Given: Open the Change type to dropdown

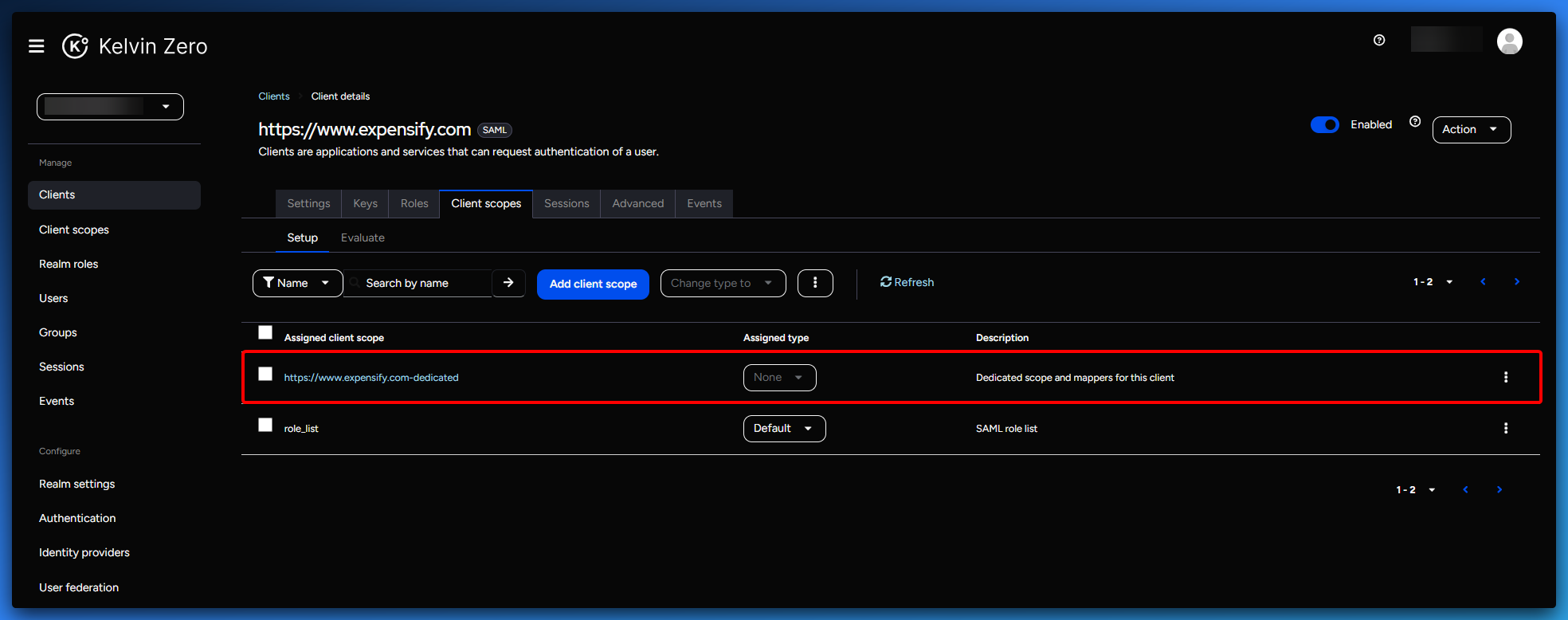Looking at the screenshot, I should click(x=723, y=283).
